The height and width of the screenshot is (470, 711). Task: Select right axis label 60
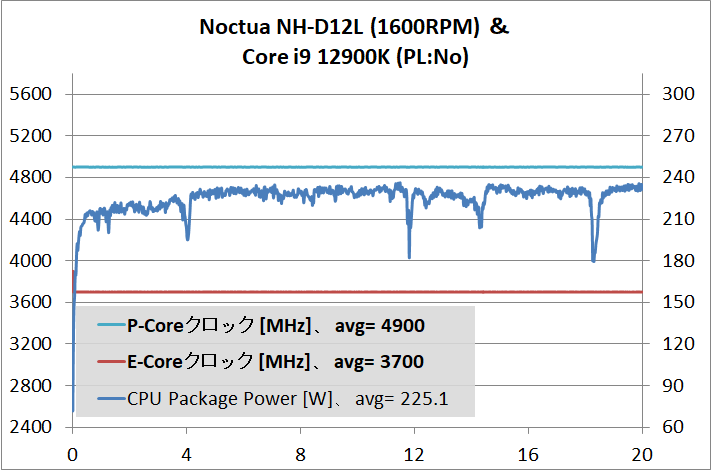(673, 427)
